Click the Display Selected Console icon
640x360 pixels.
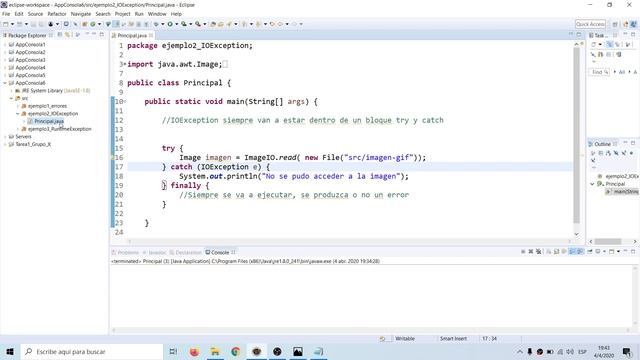coord(598,252)
